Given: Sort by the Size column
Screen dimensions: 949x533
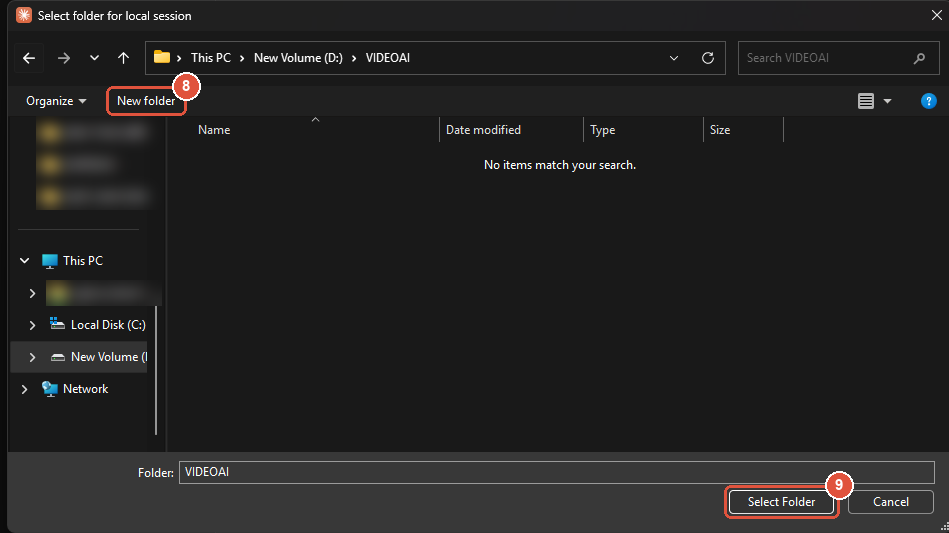Looking at the screenshot, I should 720,130.
